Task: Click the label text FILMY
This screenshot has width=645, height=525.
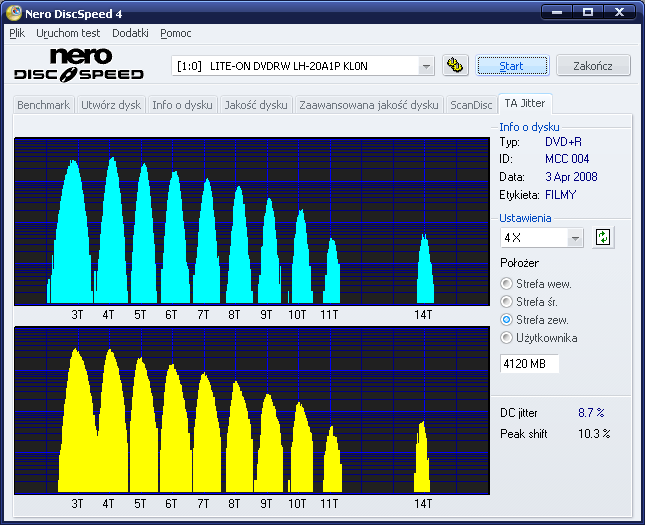Action: (560, 195)
